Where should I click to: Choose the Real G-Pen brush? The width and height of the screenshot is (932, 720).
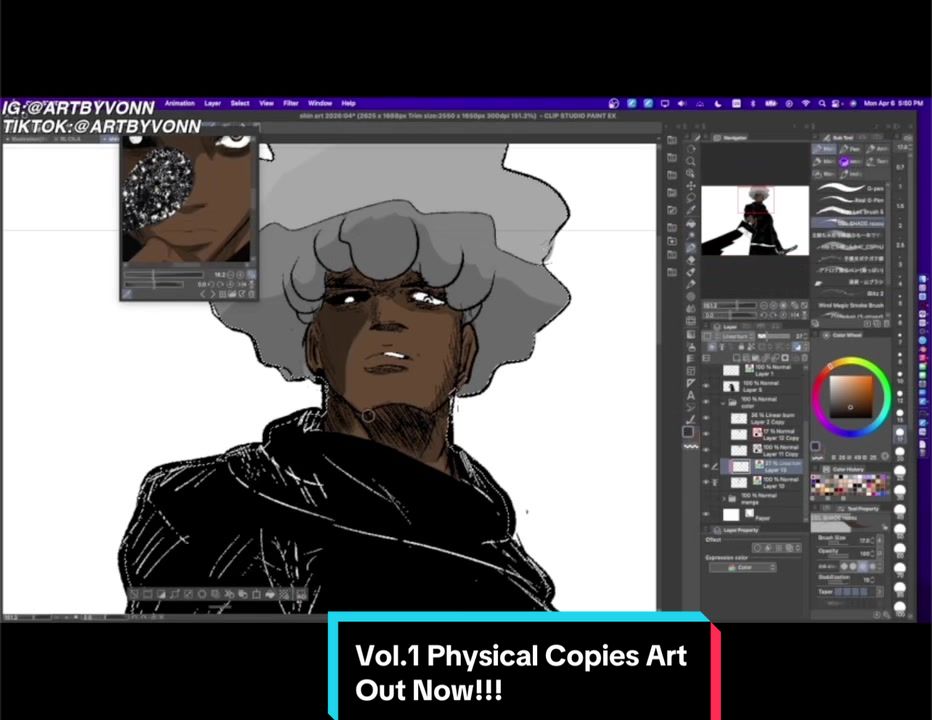[851, 200]
